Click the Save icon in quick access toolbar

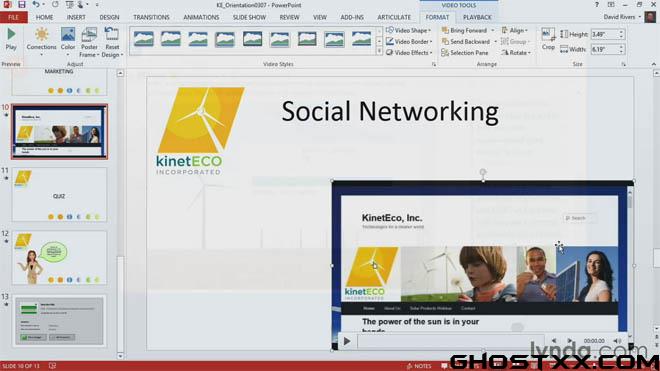tap(21, 5)
